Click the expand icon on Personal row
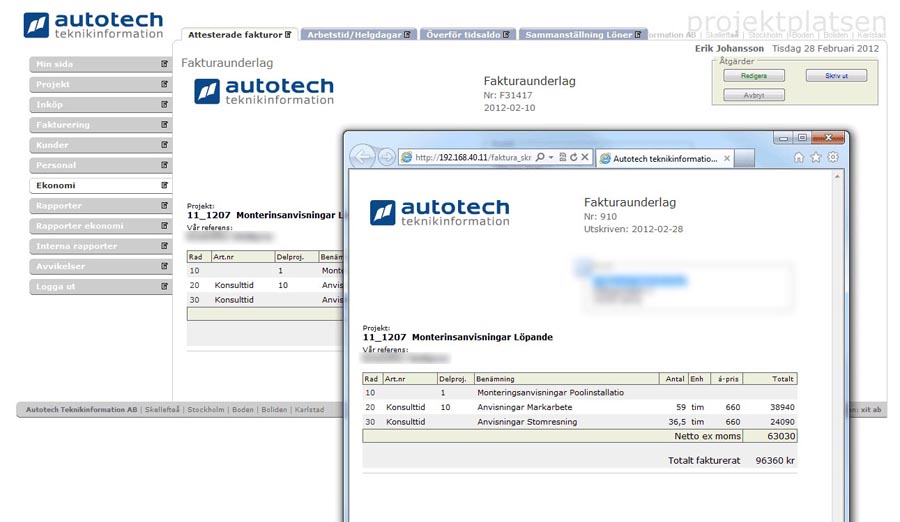 coord(164,165)
